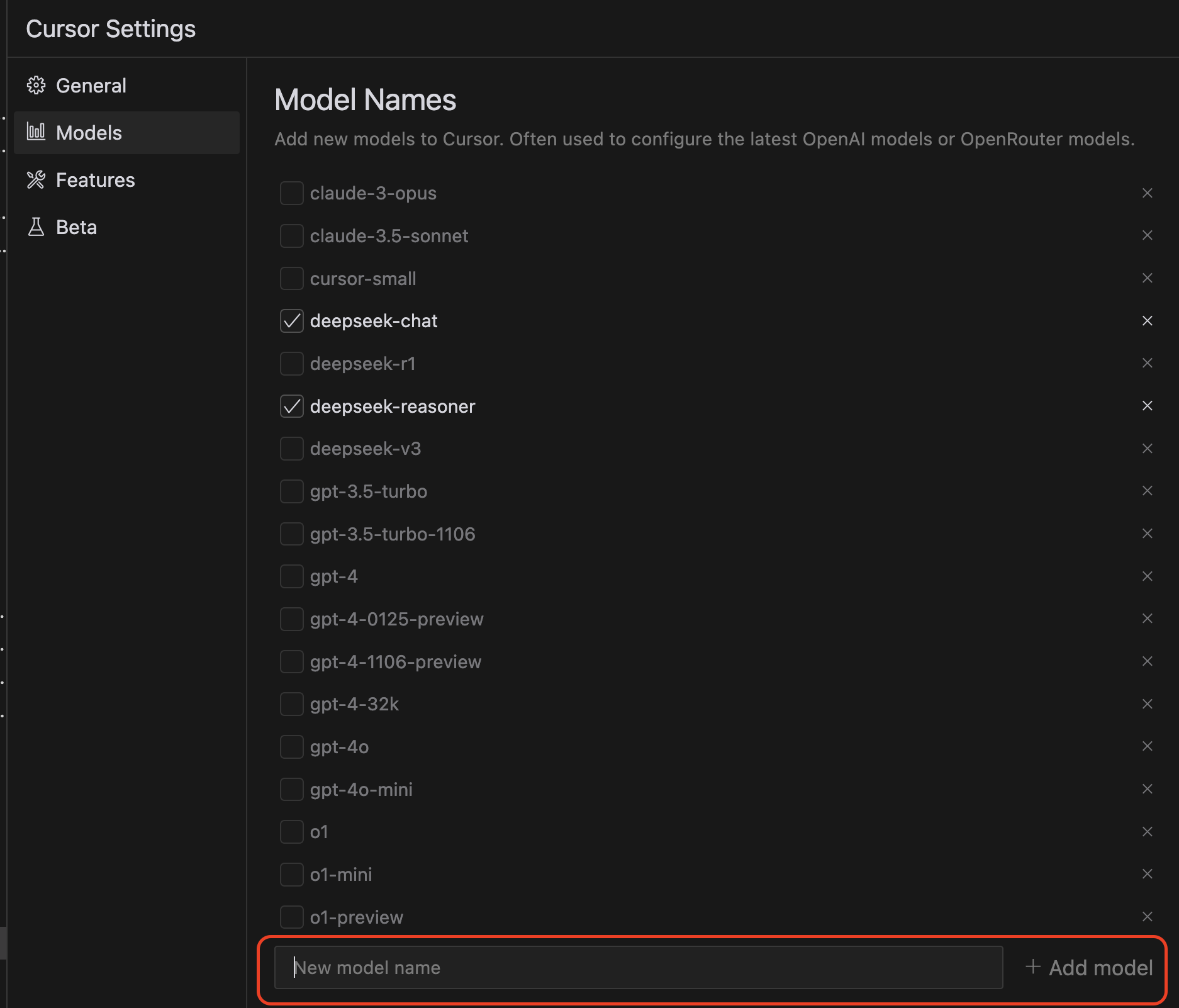Tick the o1-mini model checkbox
The image size is (1179, 1008).
(292, 875)
